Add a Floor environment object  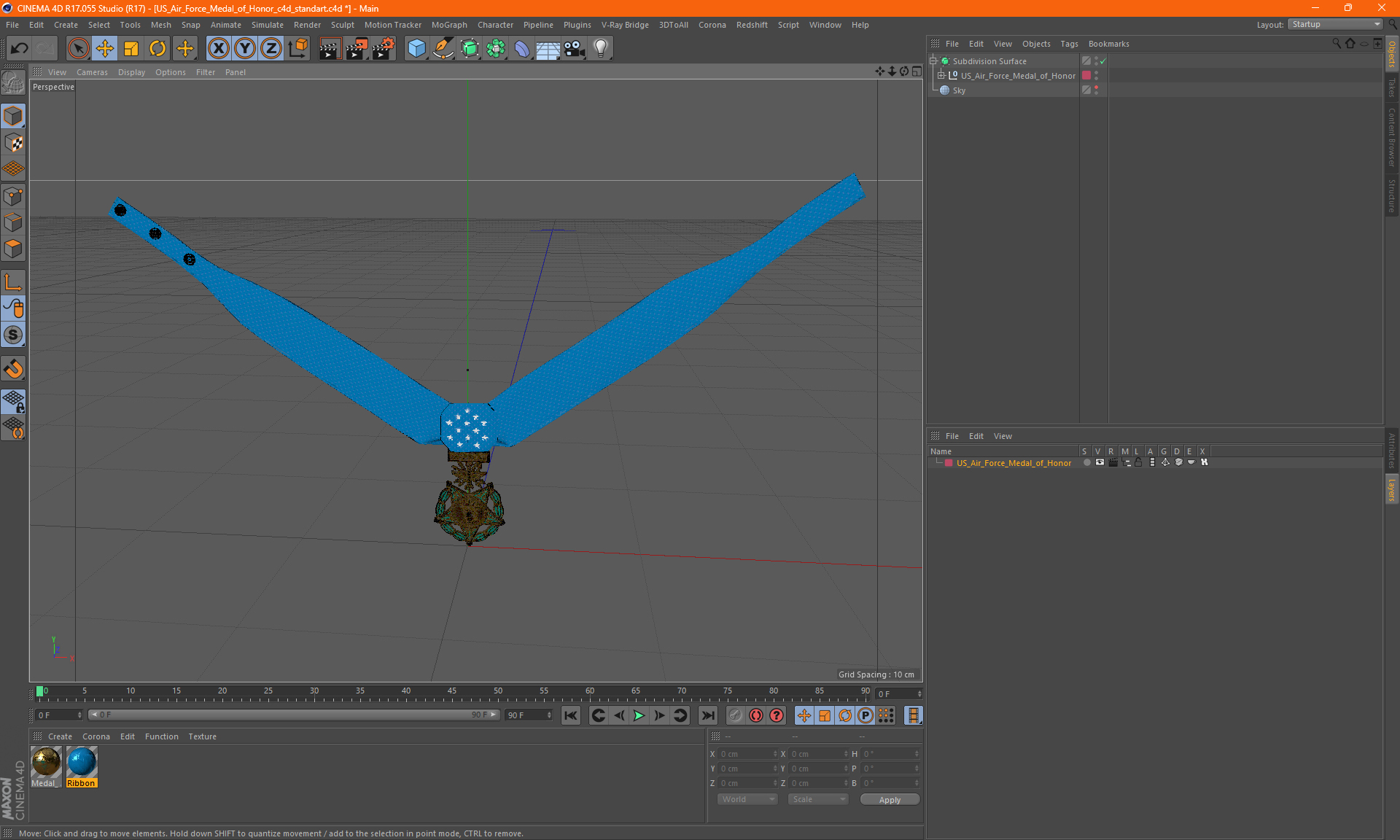548,49
